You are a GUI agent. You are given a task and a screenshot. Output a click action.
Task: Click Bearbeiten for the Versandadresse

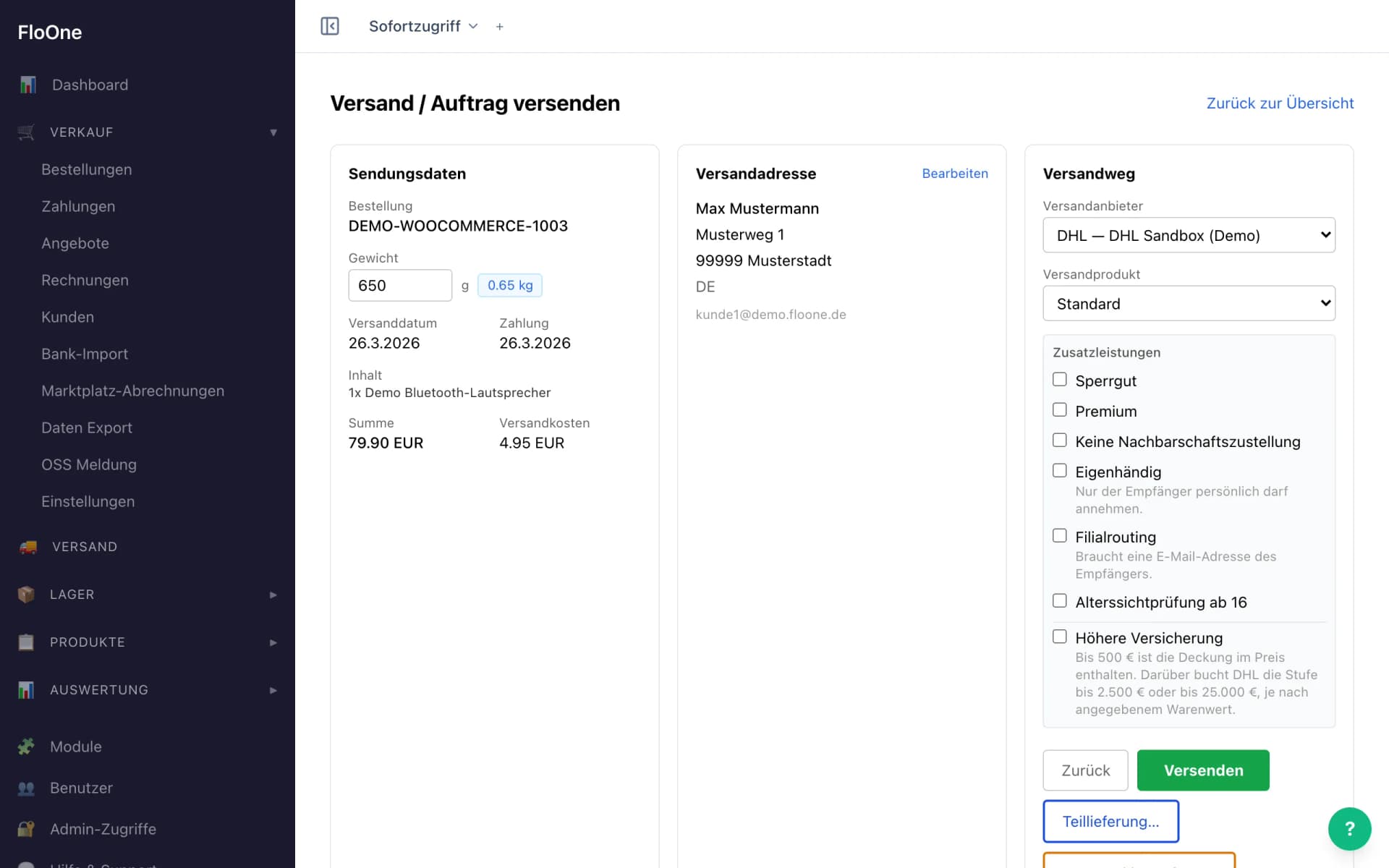pyautogui.click(x=955, y=174)
